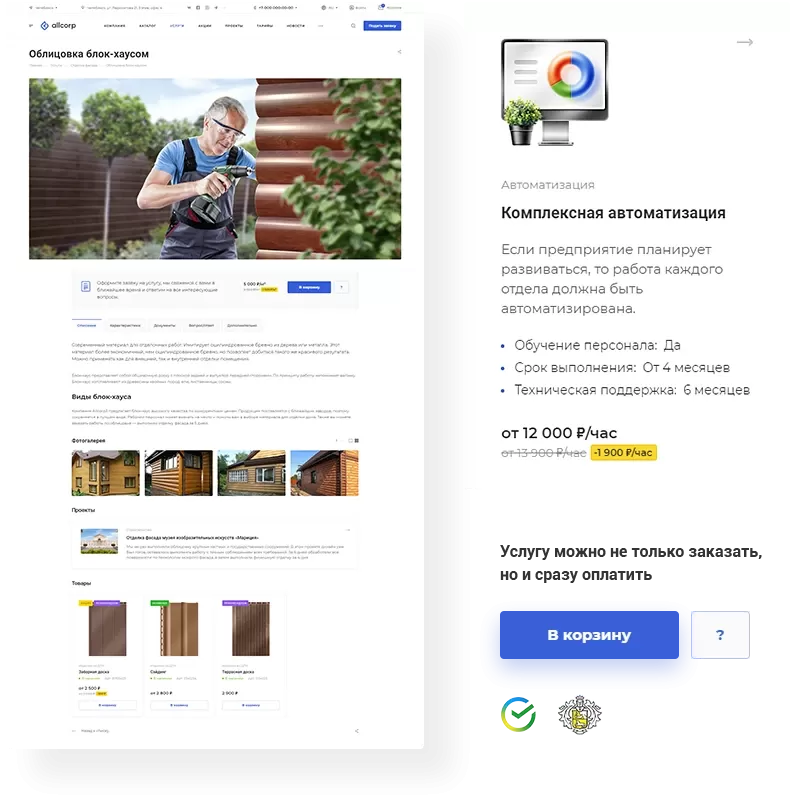Open site search with the magnifier icon
This screenshot has height=800, width=800.
[x=353, y=26]
